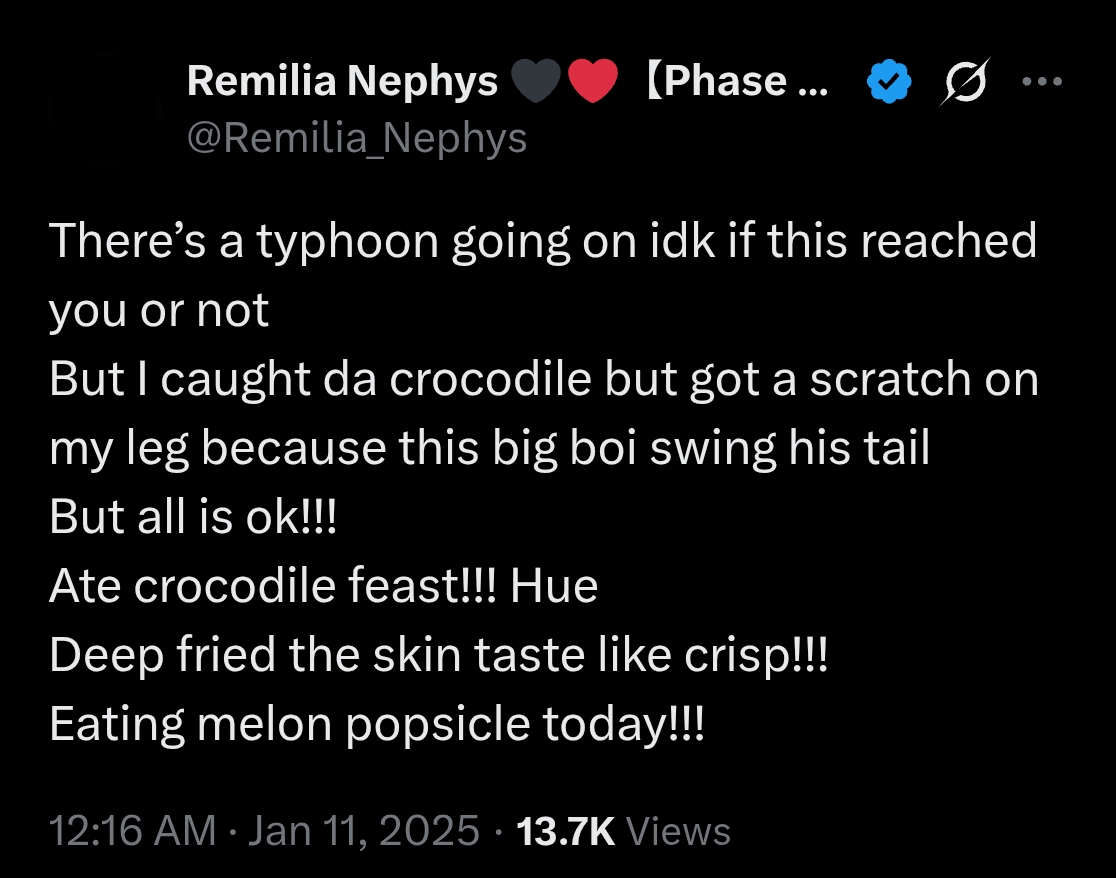Click the "caught da crocodile" line

543,380
